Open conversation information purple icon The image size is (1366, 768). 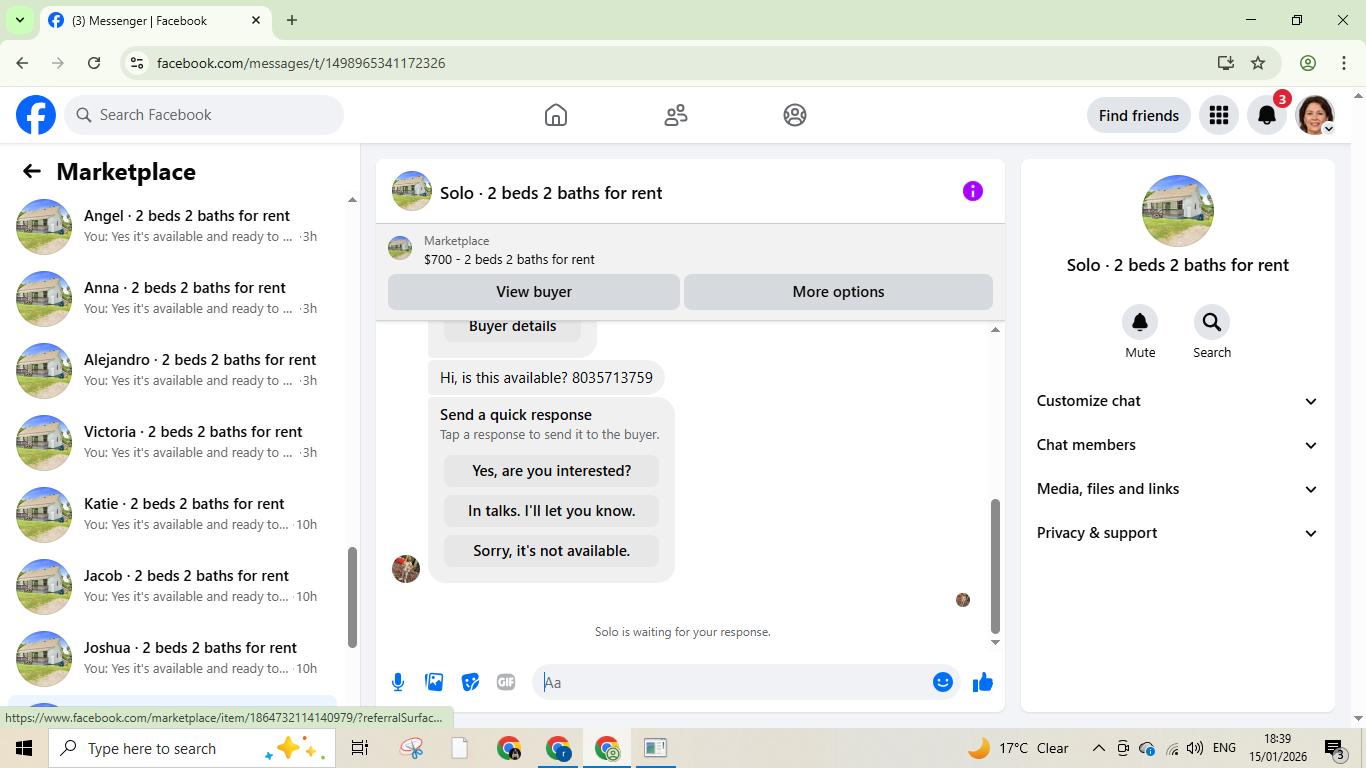(973, 191)
